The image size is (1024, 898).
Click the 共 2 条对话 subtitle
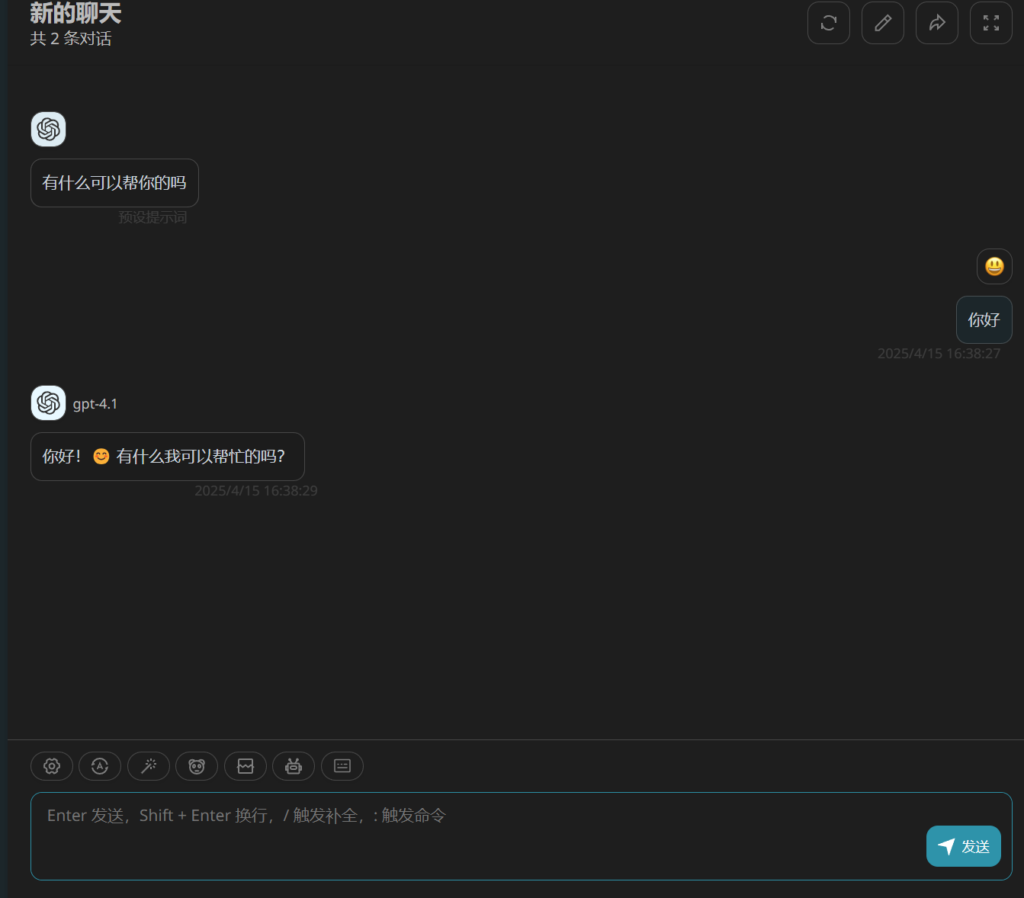[71, 38]
